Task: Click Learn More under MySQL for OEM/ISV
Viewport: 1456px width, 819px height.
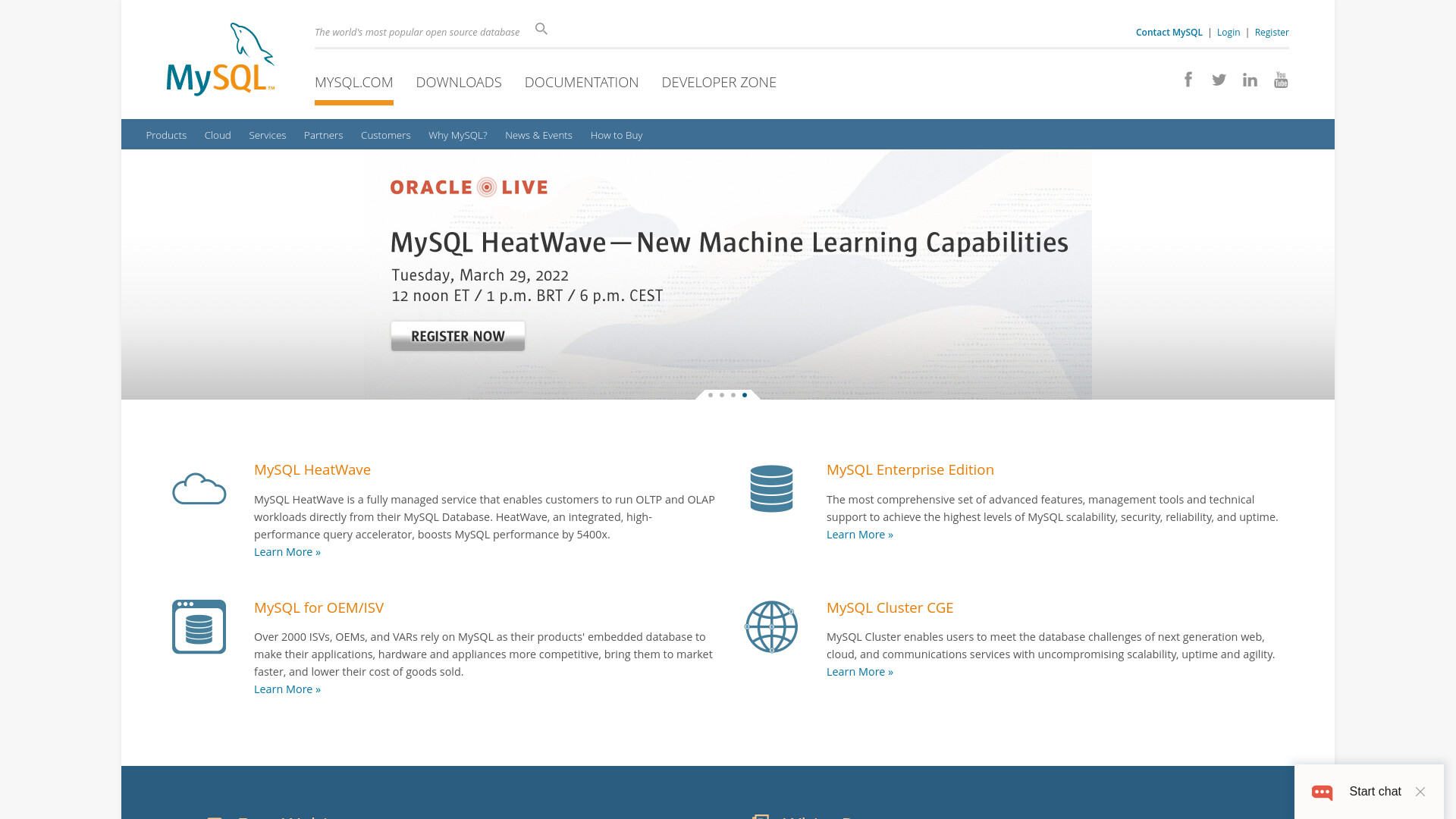Action: pyautogui.click(x=287, y=689)
